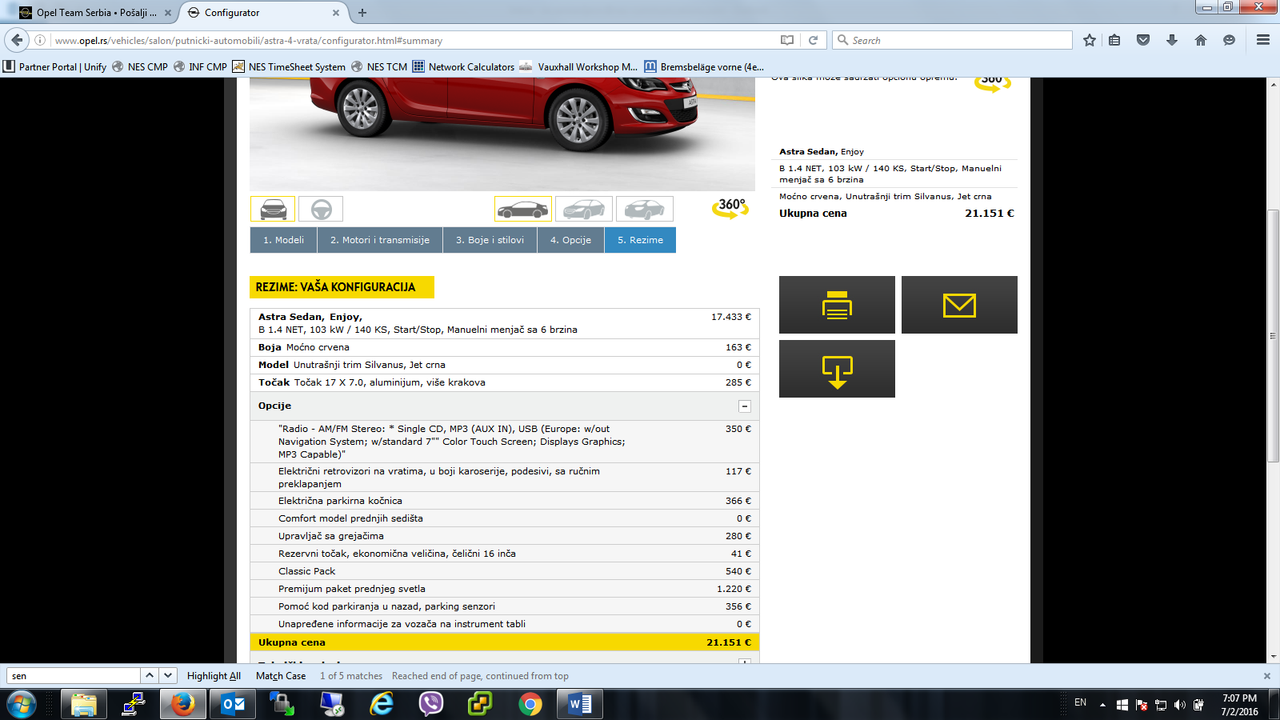
Task: Find previous match with up arrow
Action: (150, 676)
